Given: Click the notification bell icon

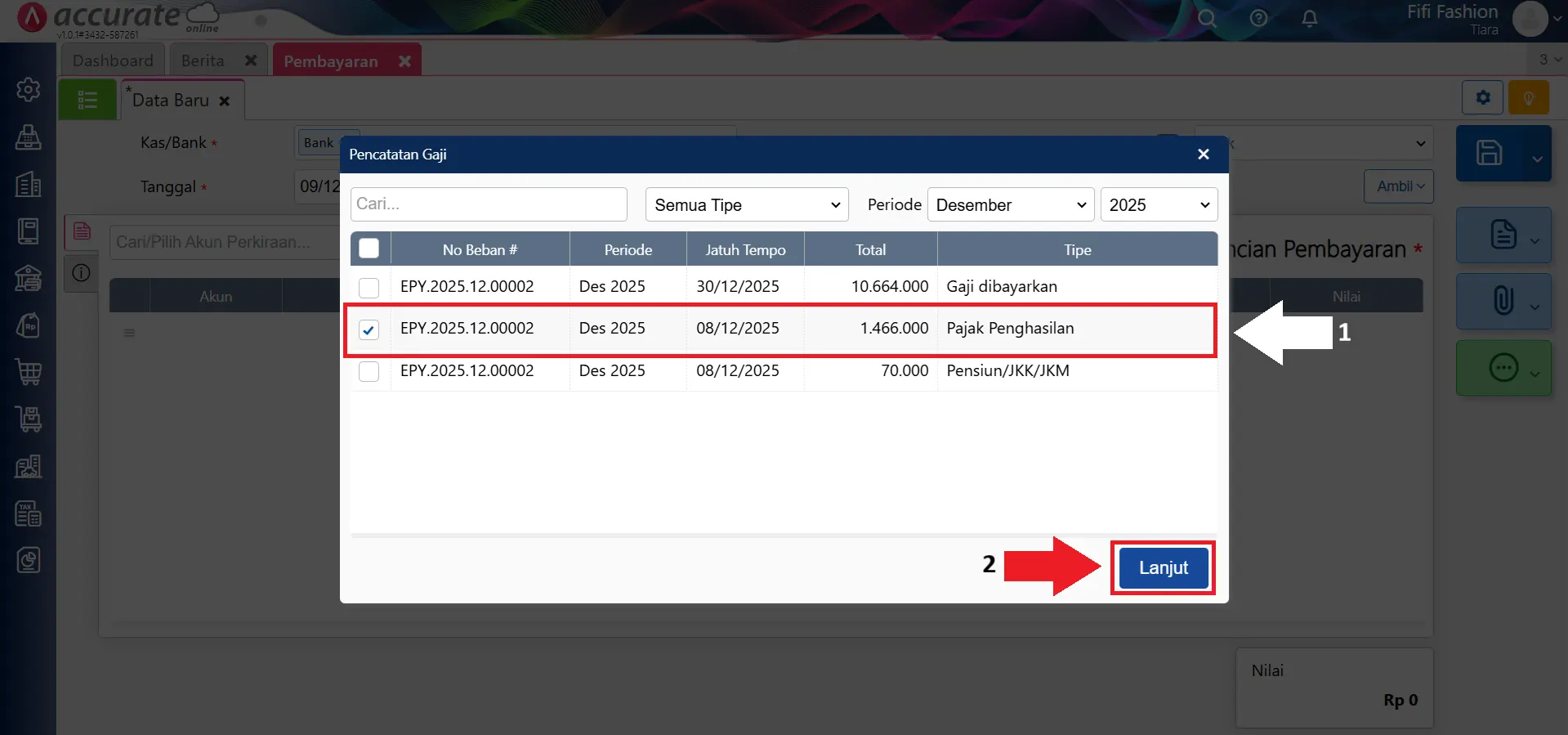Looking at the screenshot, I should point(1309,19).
